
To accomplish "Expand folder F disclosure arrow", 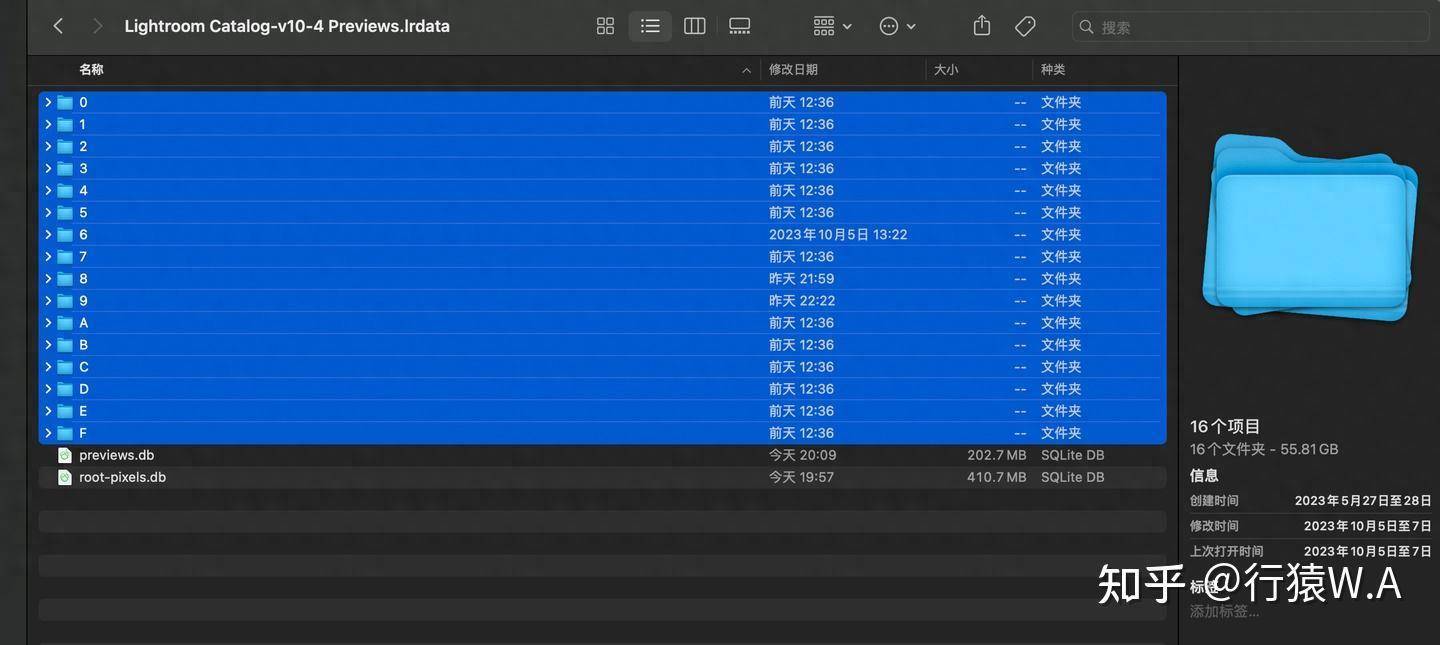I will pos(48,433).
